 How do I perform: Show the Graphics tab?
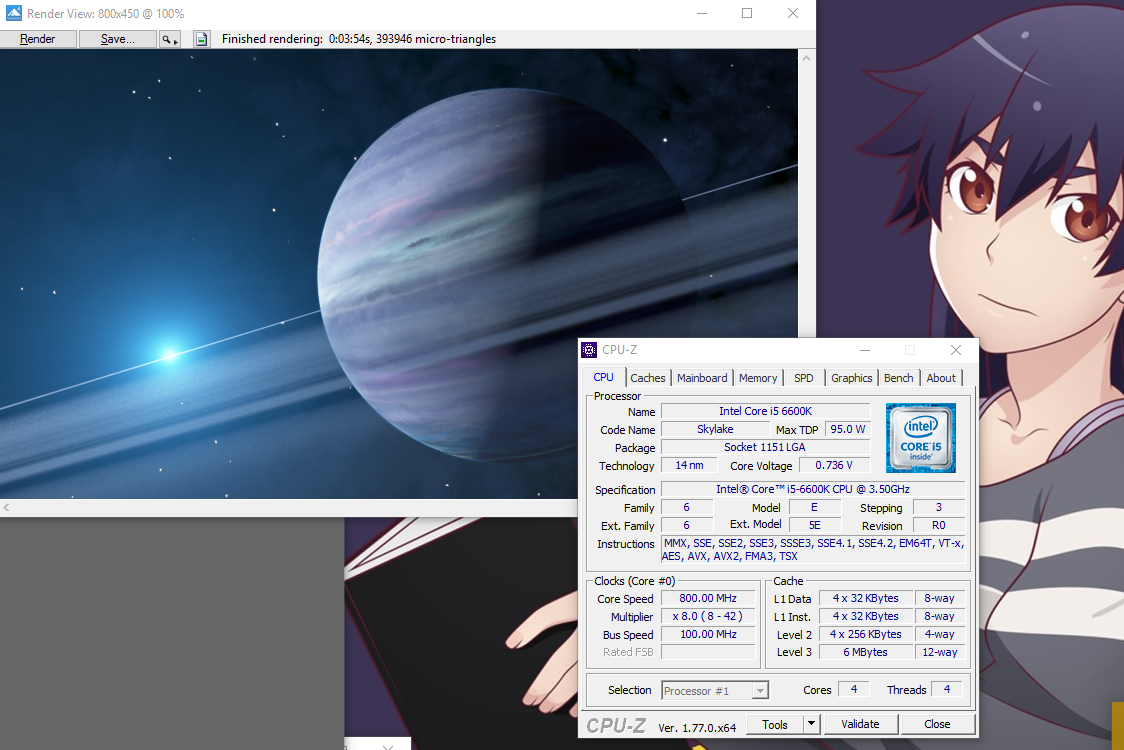pyautogui.click(x=852, y=378)
